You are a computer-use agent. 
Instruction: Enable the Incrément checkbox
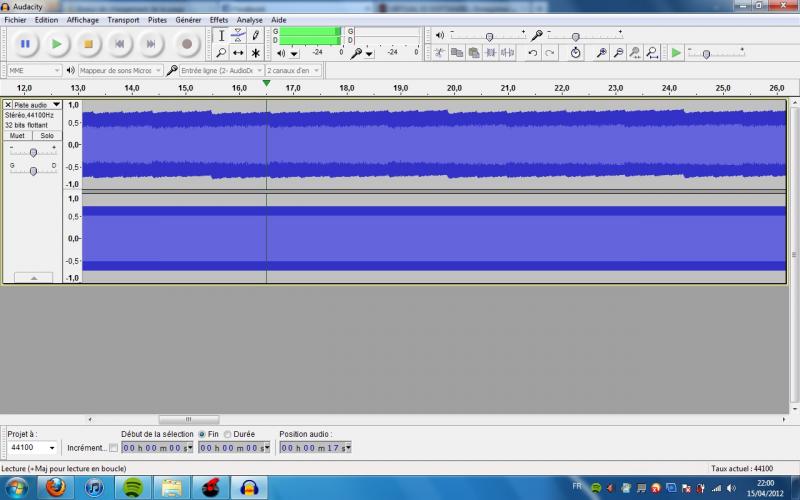pyautogui.click(x=113, y=448)
